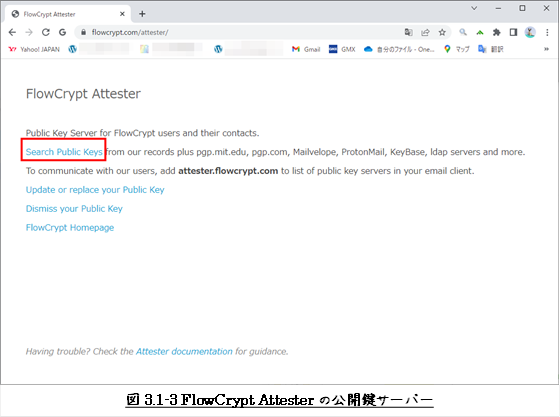The image size is (560, 417).
Task: Open a new tab with plus button
Action: (x=142, y=14)
